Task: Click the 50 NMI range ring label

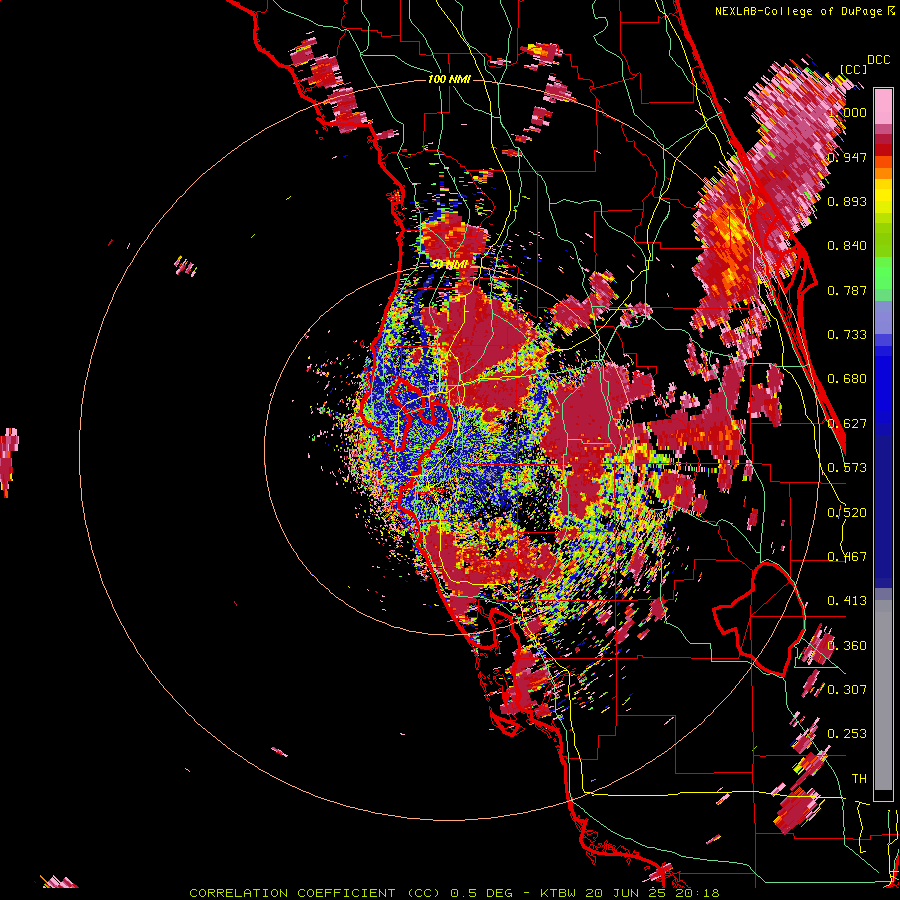Action: click(449, 265)
